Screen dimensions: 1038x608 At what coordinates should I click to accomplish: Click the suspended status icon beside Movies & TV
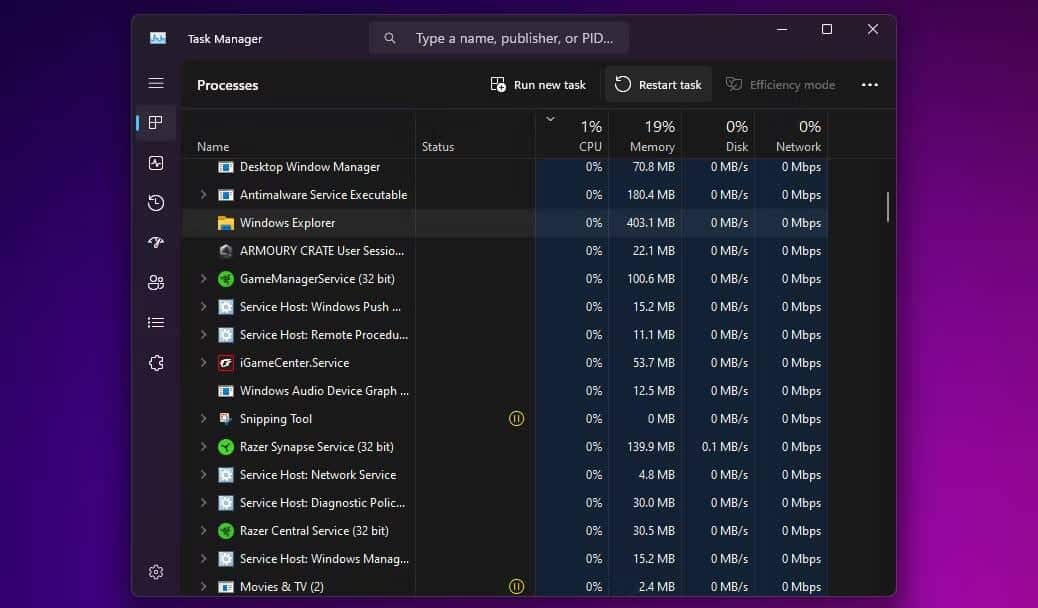point(516,586)
